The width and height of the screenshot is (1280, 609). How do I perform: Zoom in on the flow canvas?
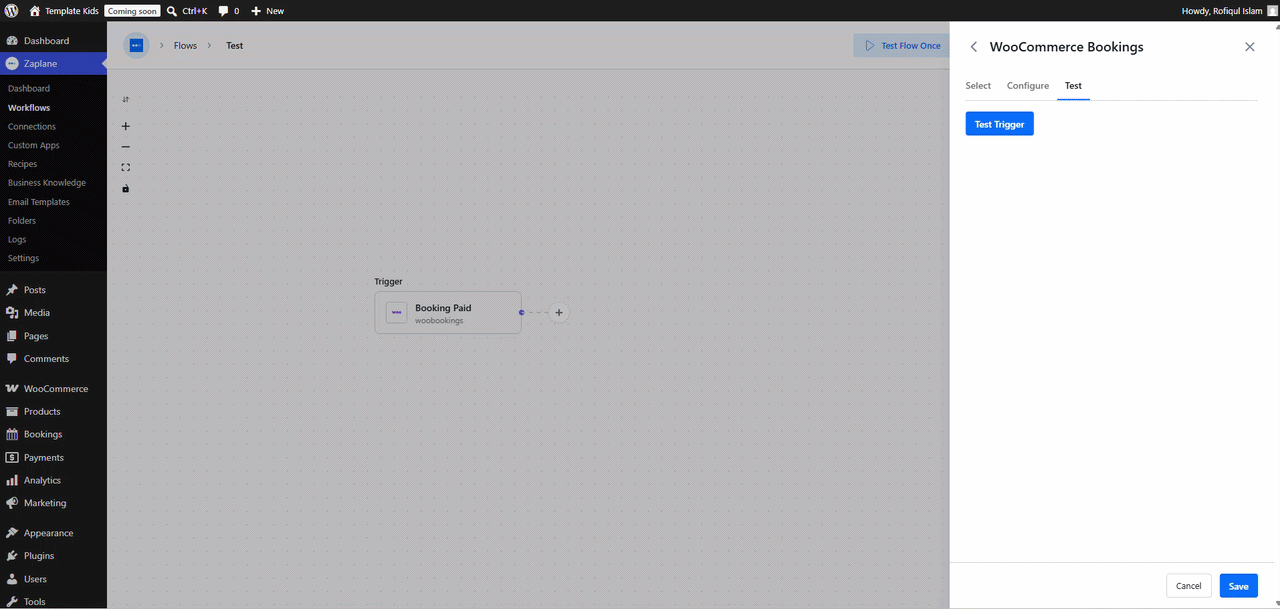(x=125, y=126)
